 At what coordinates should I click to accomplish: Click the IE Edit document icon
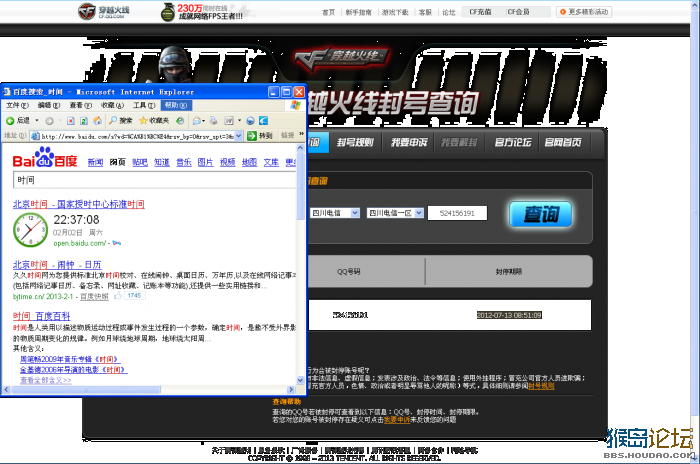coord(229,121)
